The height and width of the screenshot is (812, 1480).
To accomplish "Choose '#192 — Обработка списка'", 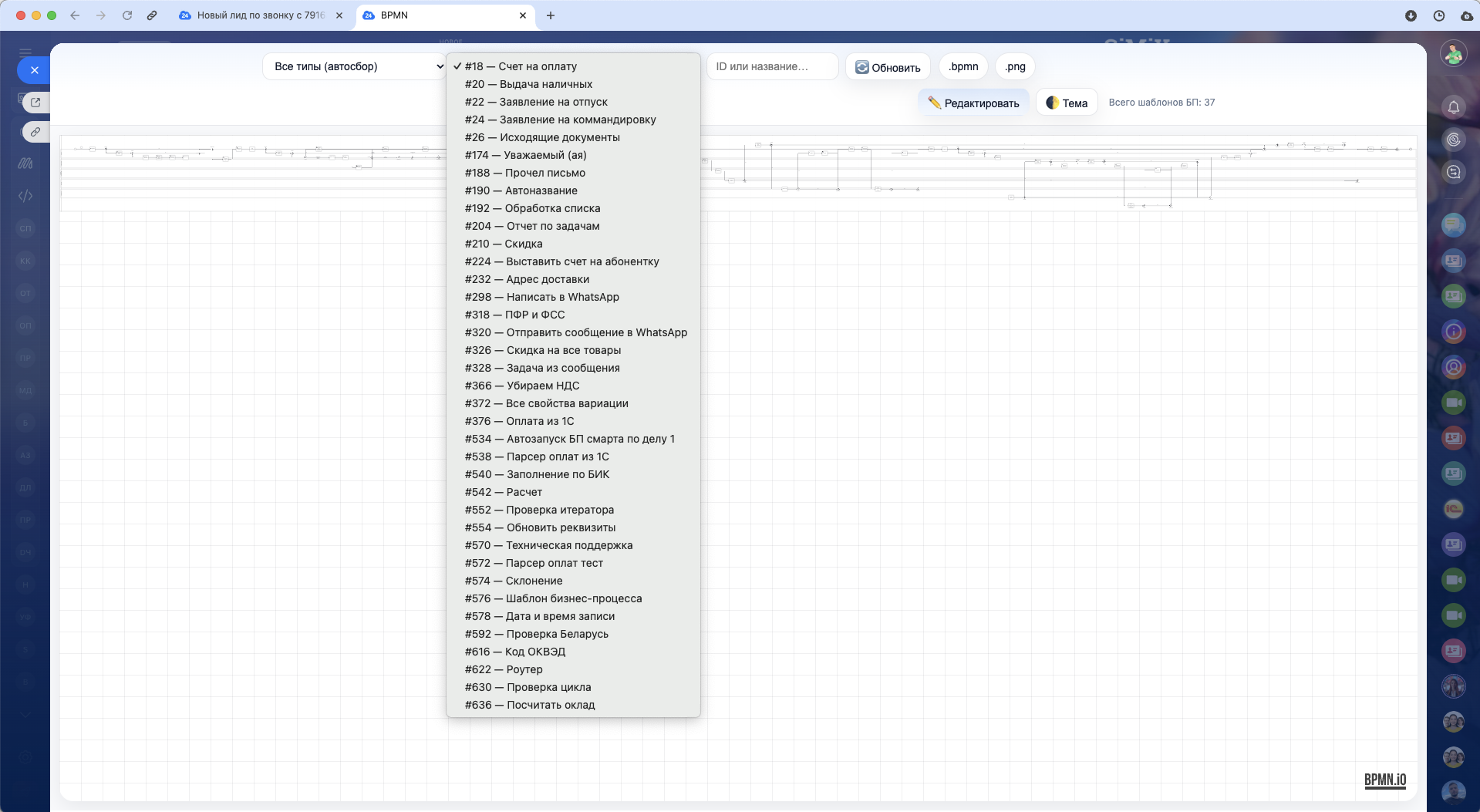I will click(x=573, y=208).
